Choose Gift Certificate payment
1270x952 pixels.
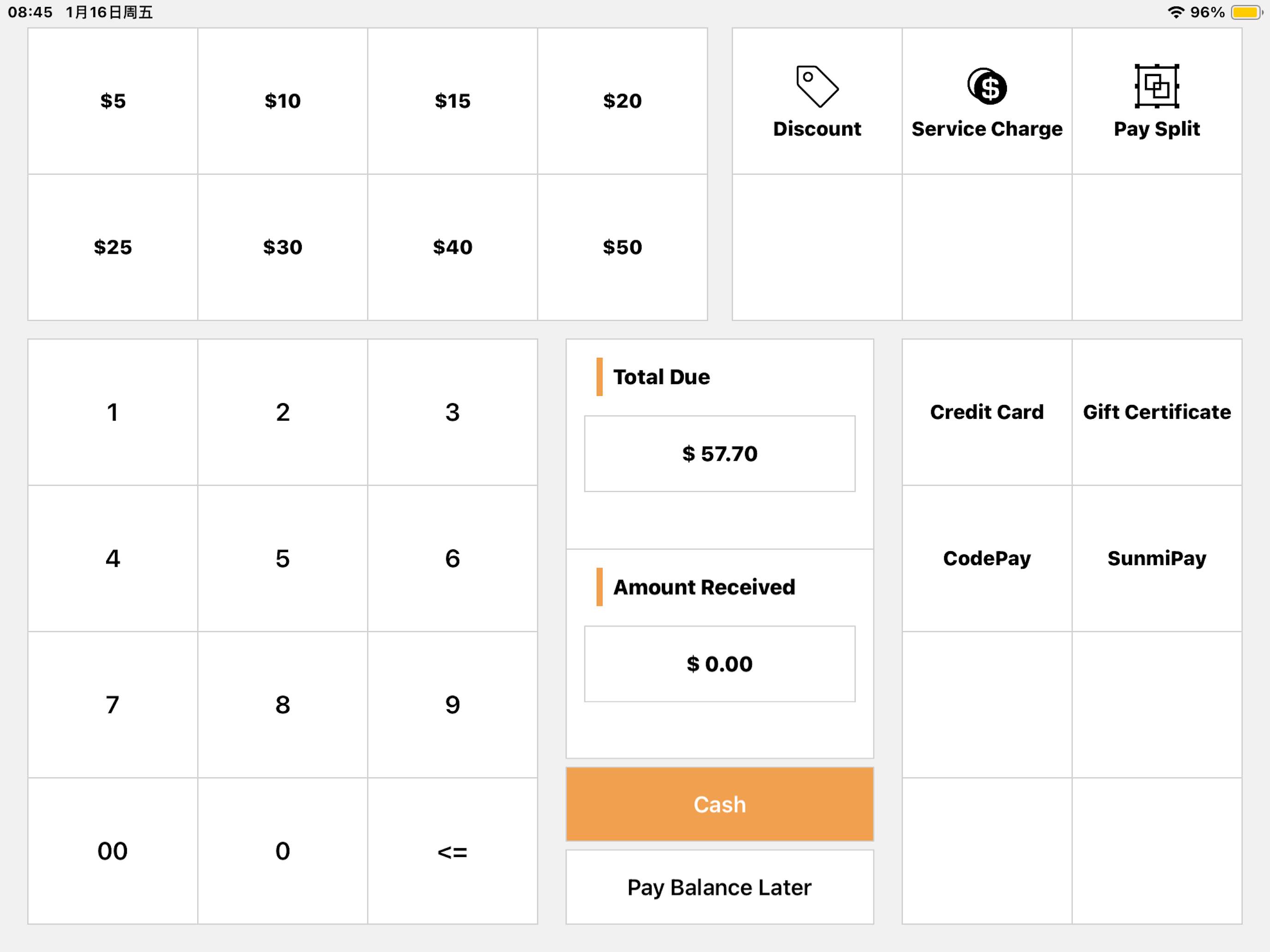coord(1157,412)
